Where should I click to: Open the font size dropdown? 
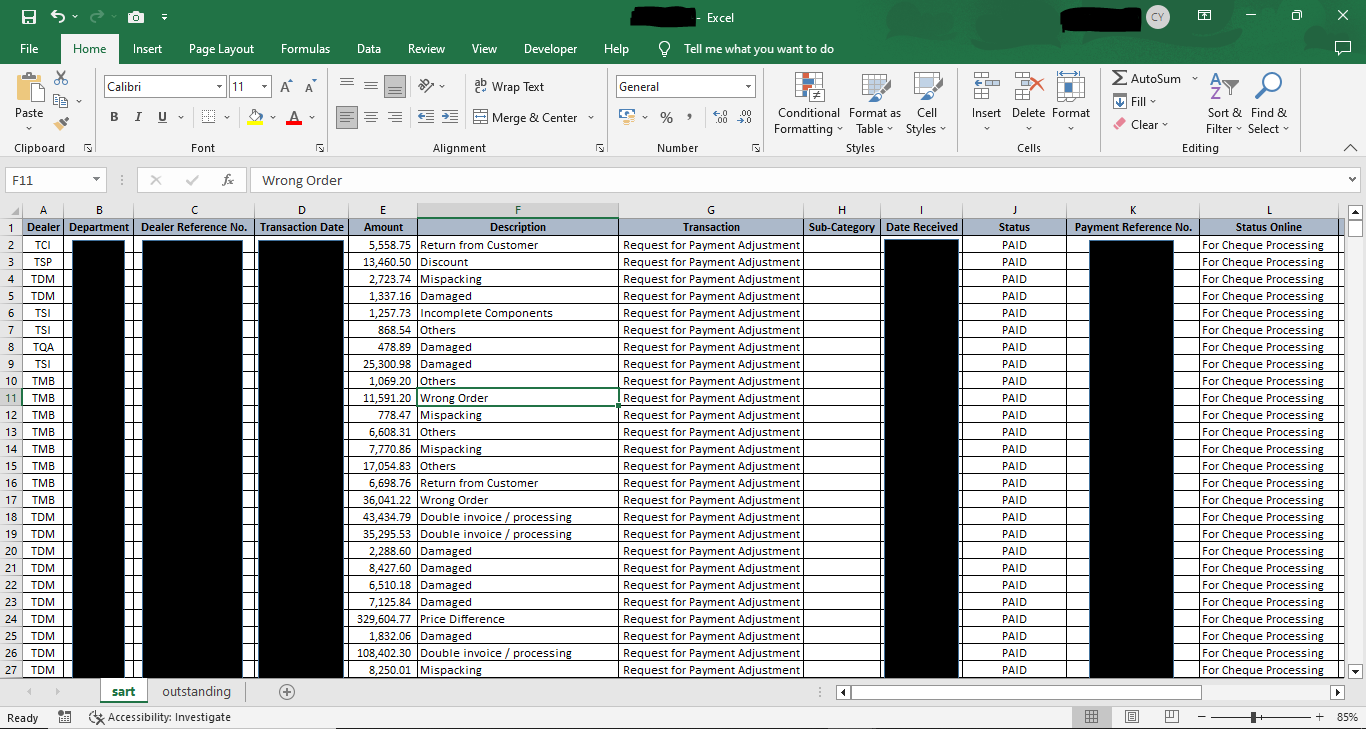264,87
